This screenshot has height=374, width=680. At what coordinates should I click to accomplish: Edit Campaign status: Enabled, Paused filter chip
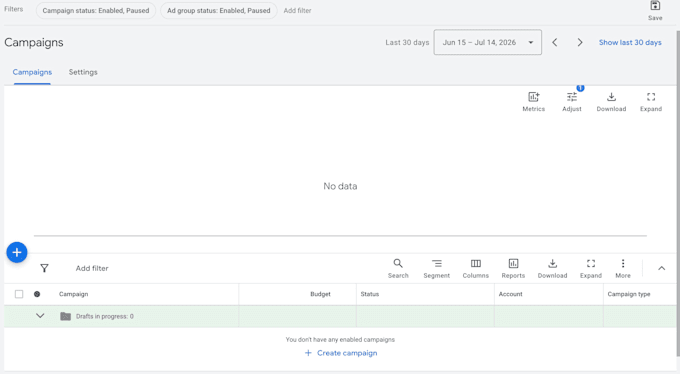point(96,10)
